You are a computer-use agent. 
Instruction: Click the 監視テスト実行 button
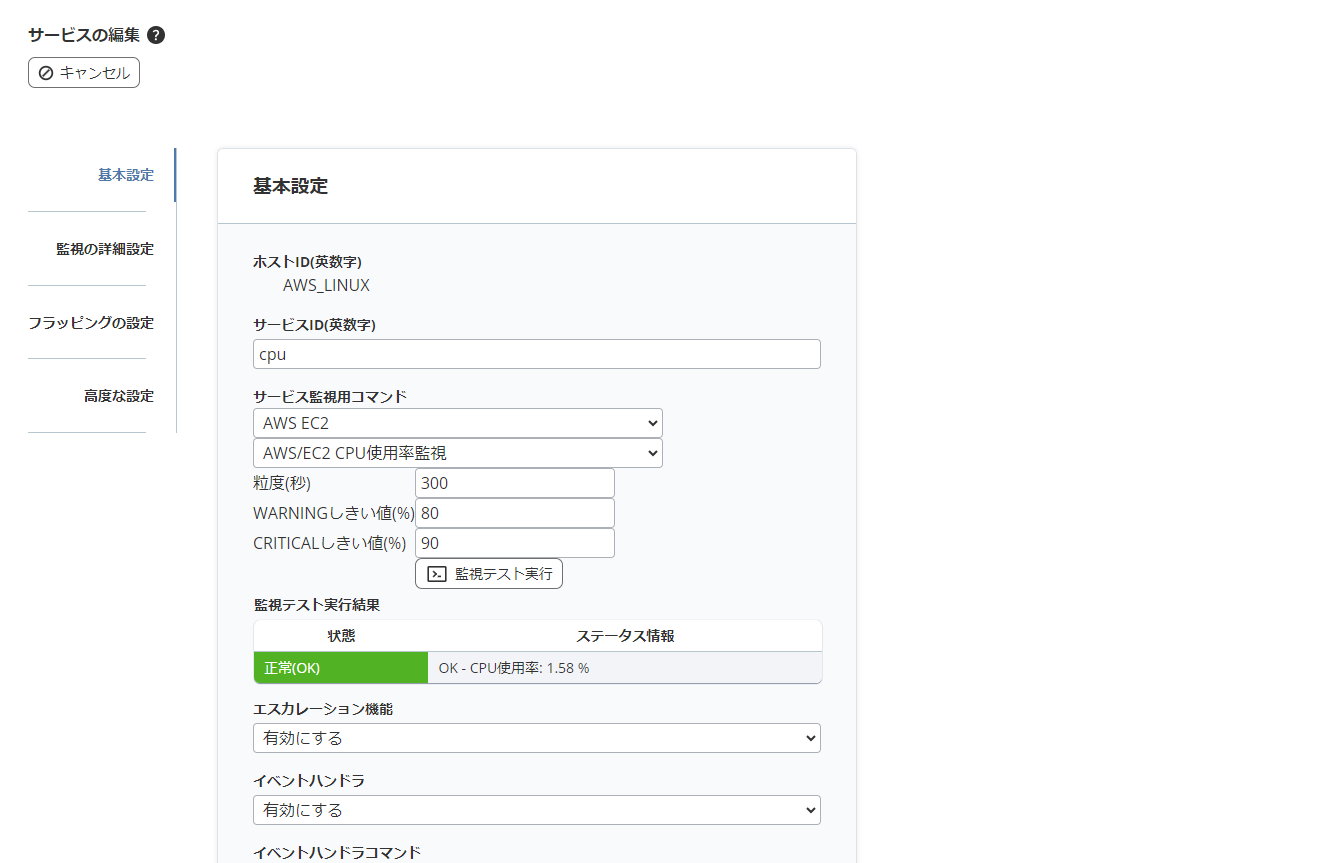click(489, 574)
